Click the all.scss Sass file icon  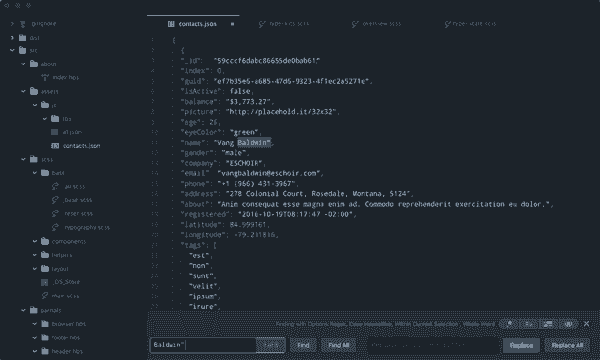click(x=55, y=186)
